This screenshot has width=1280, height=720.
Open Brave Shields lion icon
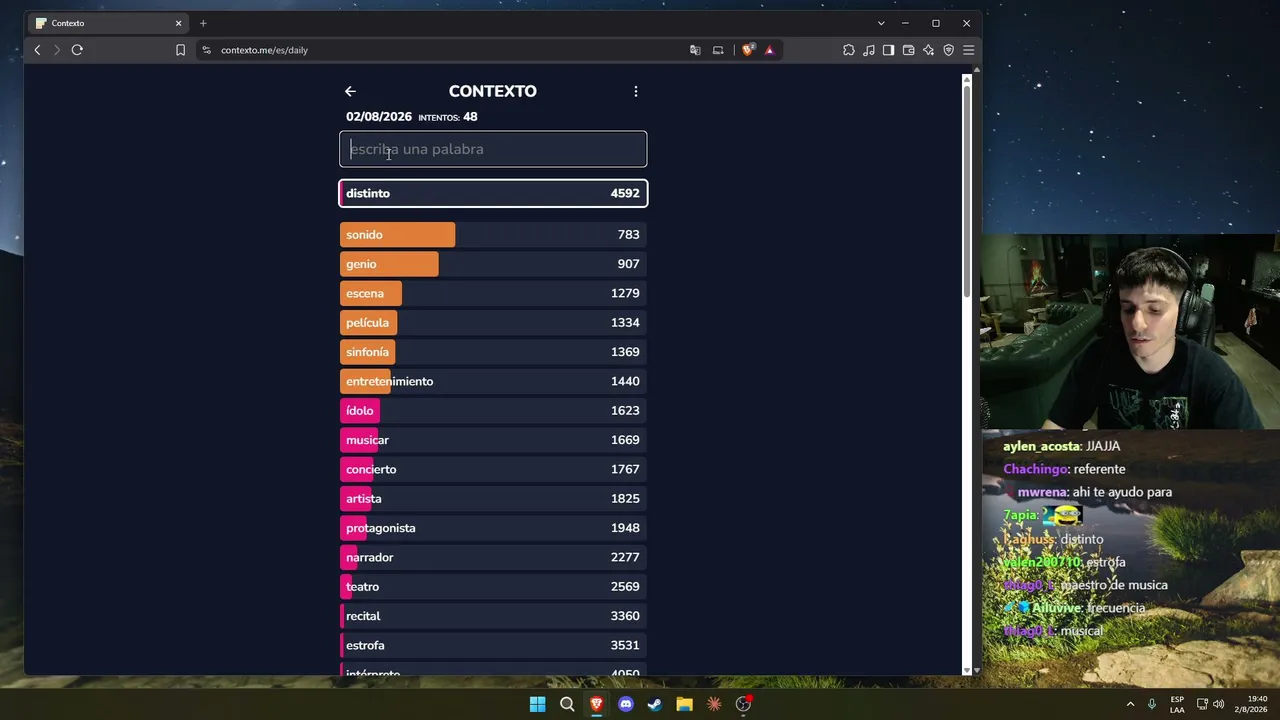pos(748,50)
